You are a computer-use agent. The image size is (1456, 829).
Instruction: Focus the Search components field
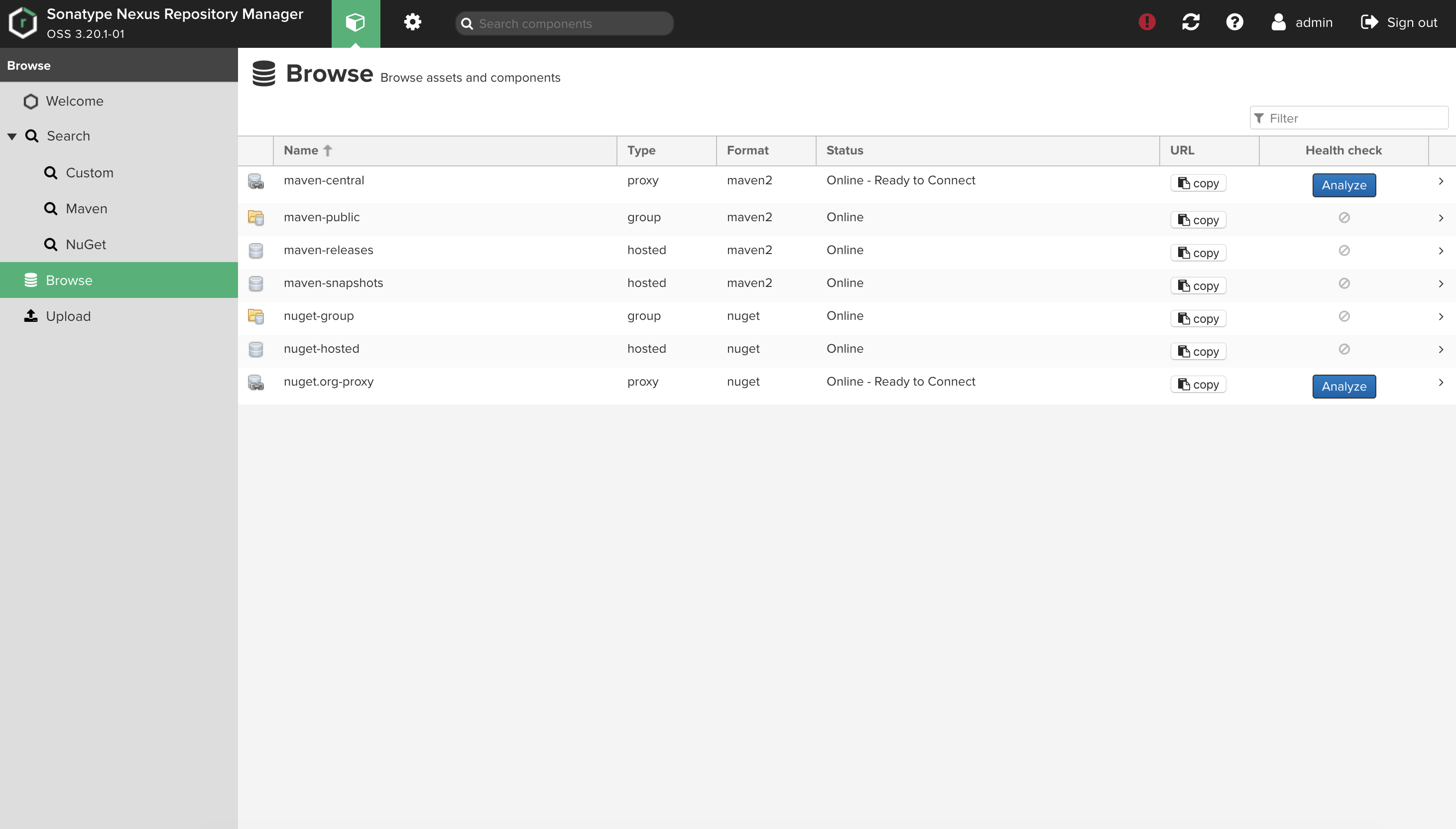[564, 23]
